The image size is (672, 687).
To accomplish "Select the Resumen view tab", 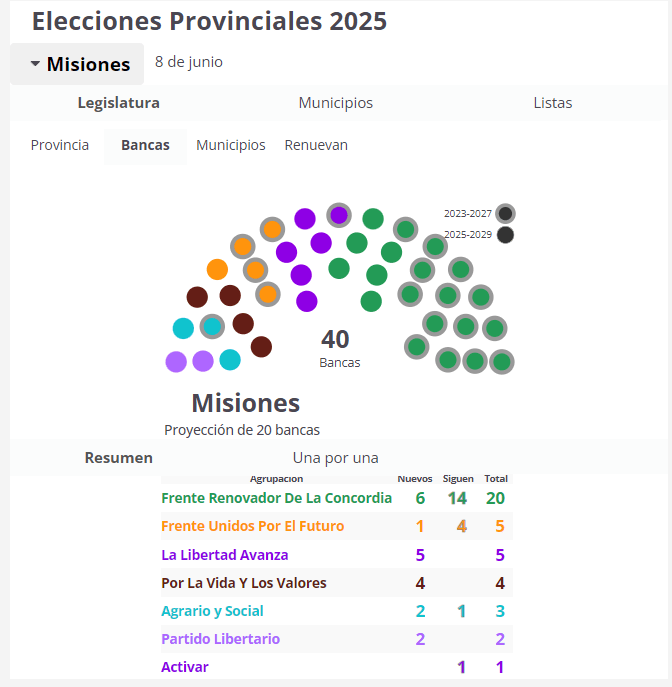I will click(x=119, y=458).
